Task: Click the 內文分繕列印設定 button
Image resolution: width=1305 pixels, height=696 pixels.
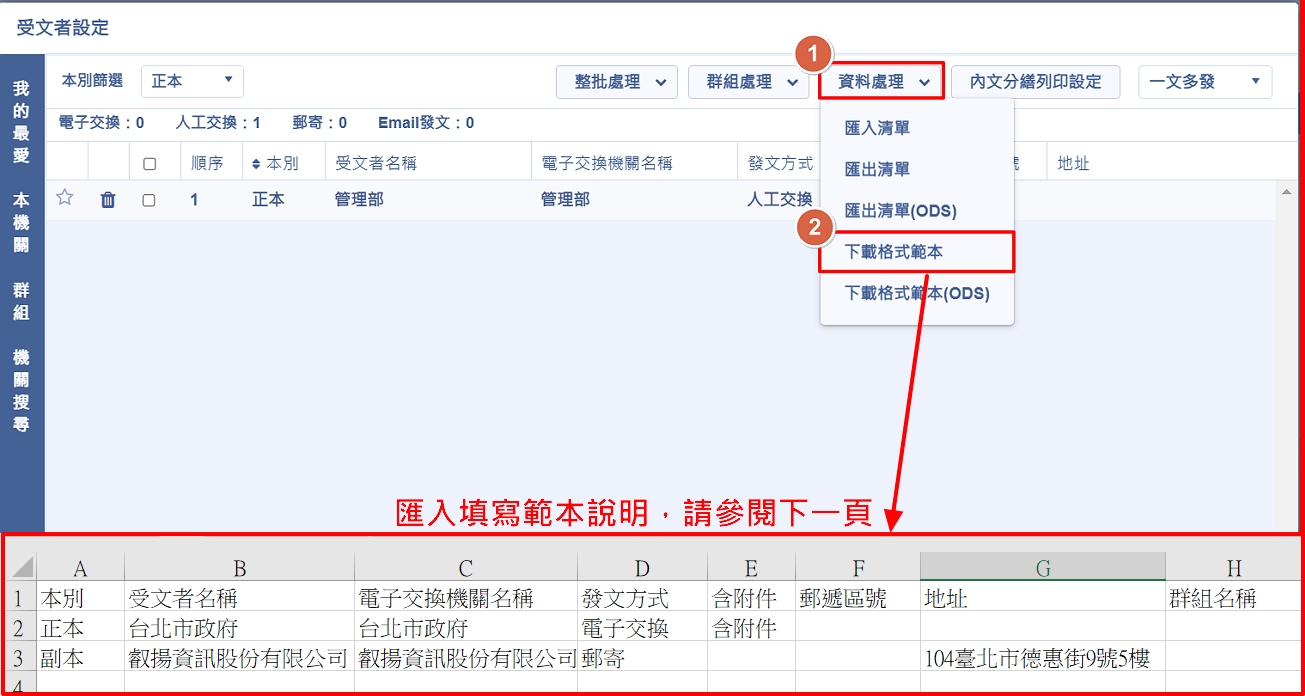Action: 1035,82
